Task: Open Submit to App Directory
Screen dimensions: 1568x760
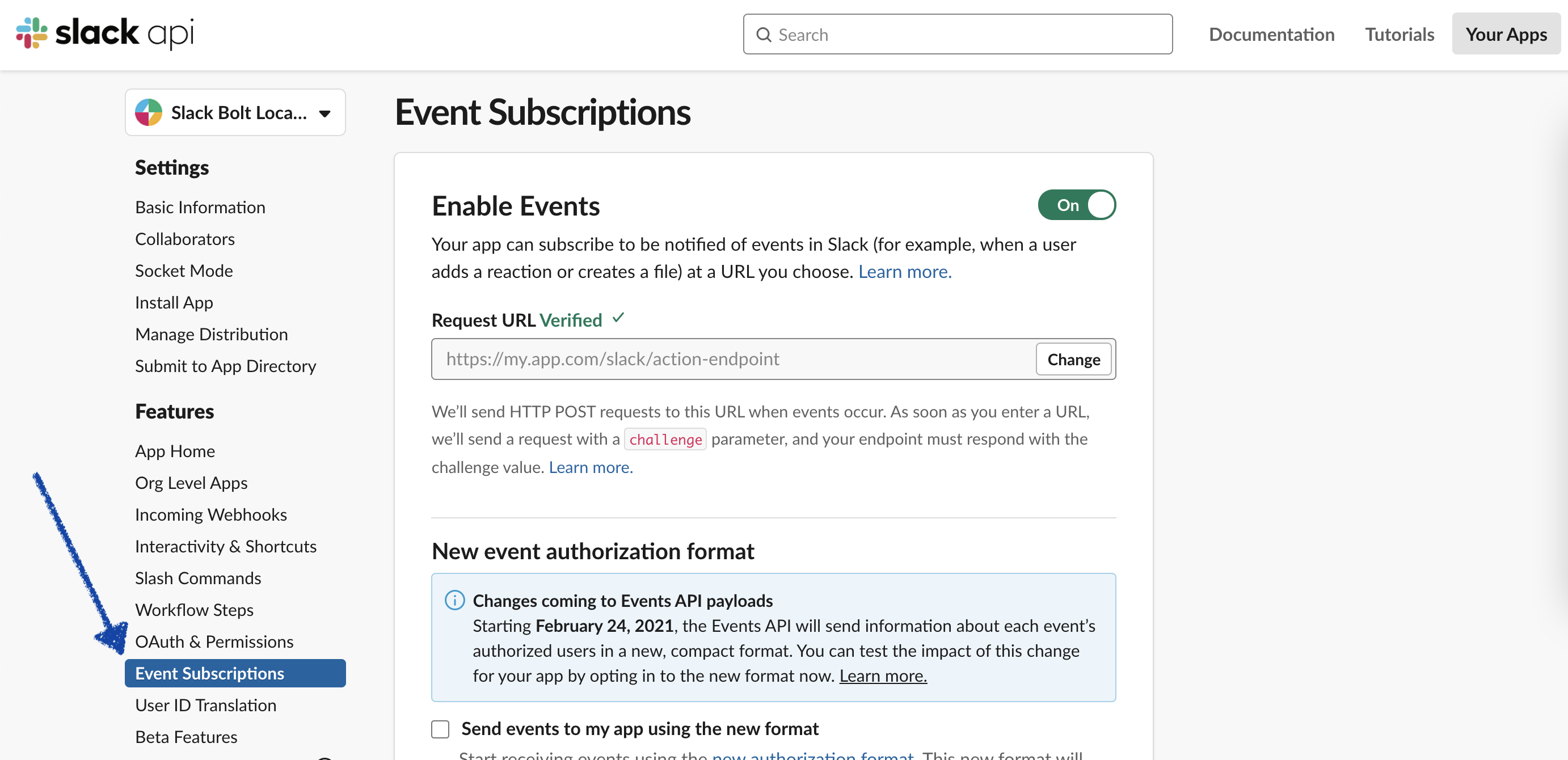Action: (225, 366)
